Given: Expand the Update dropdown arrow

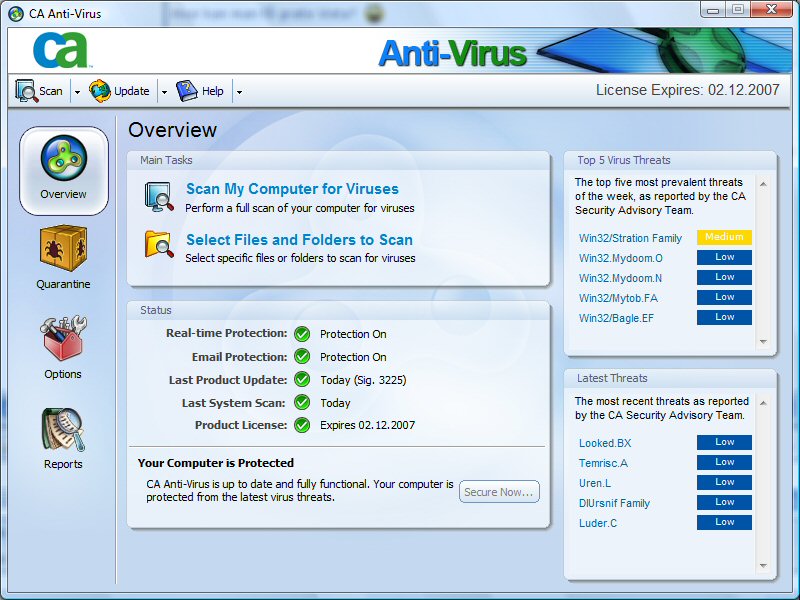Looking at the screenshot, I should 164,92.
